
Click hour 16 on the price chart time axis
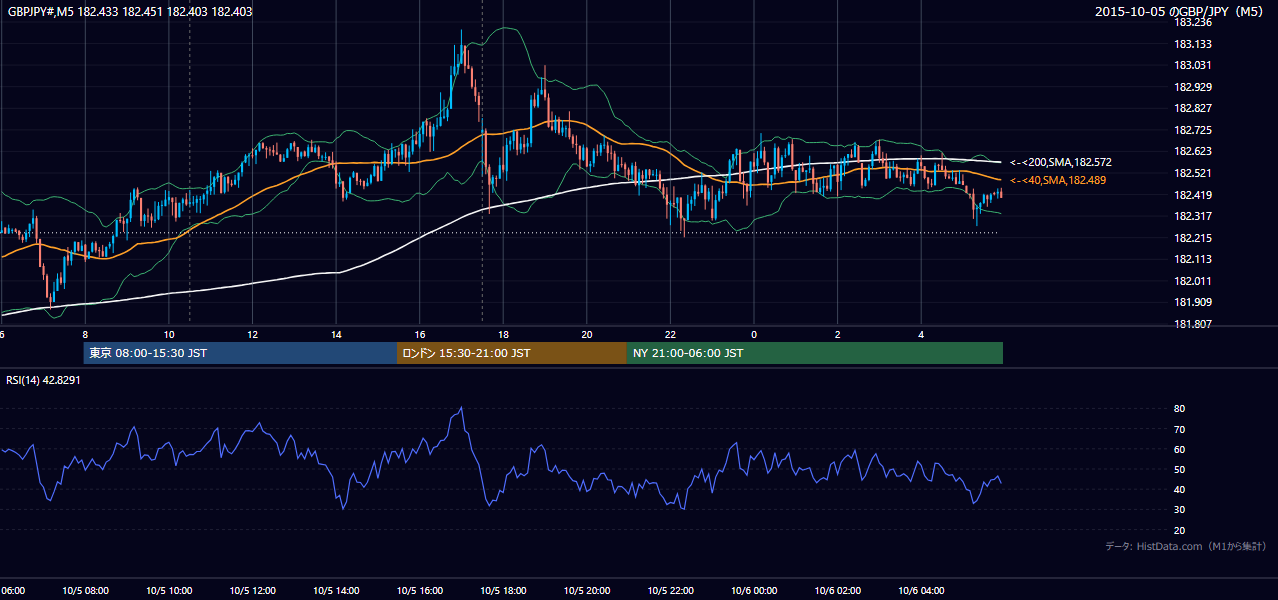click(x=420, y=334)
